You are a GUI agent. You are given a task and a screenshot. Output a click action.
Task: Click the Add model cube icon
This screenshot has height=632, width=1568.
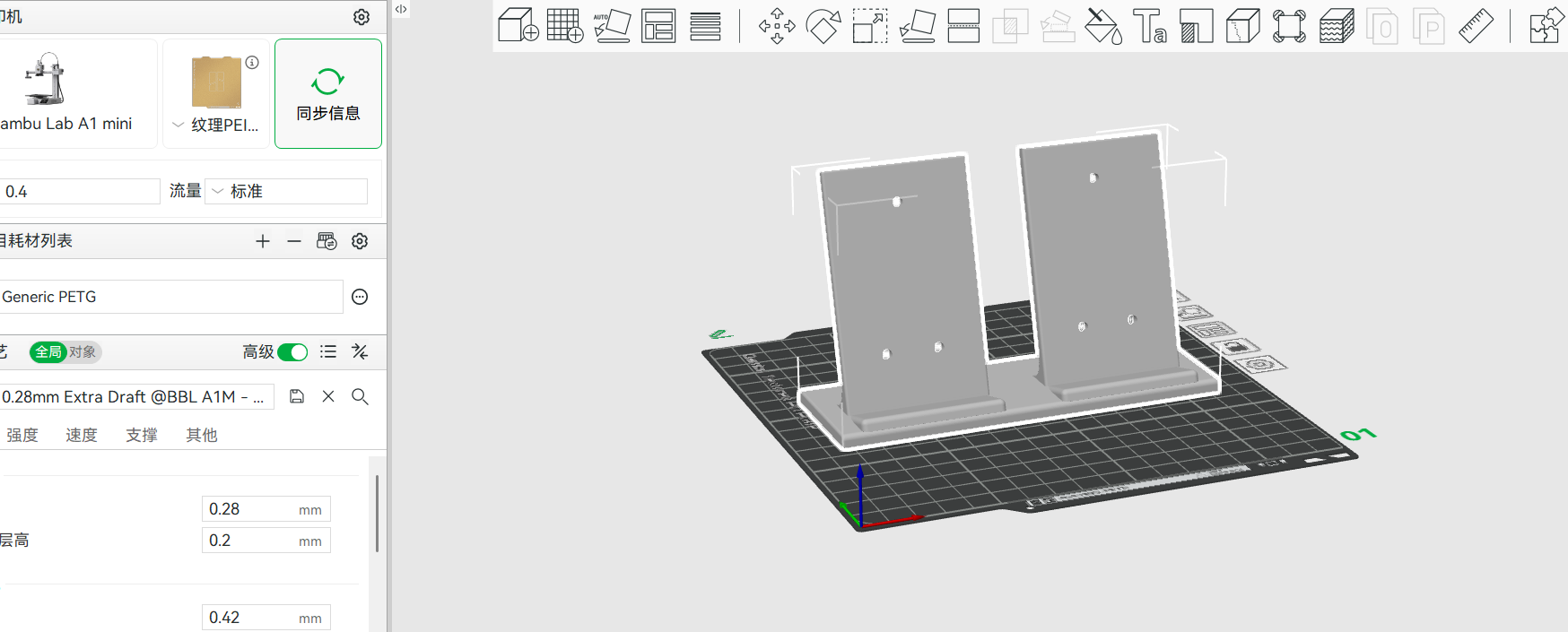[x=518, y=26]
